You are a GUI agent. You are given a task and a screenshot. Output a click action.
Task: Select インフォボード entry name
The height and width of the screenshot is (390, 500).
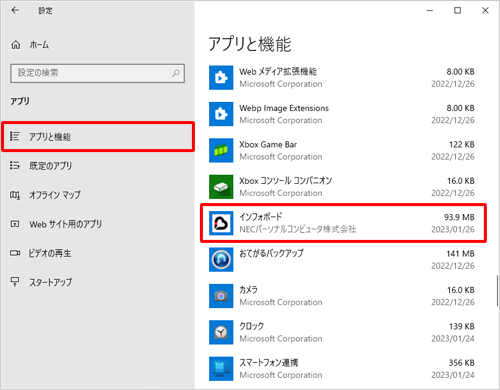click(261, 217)
